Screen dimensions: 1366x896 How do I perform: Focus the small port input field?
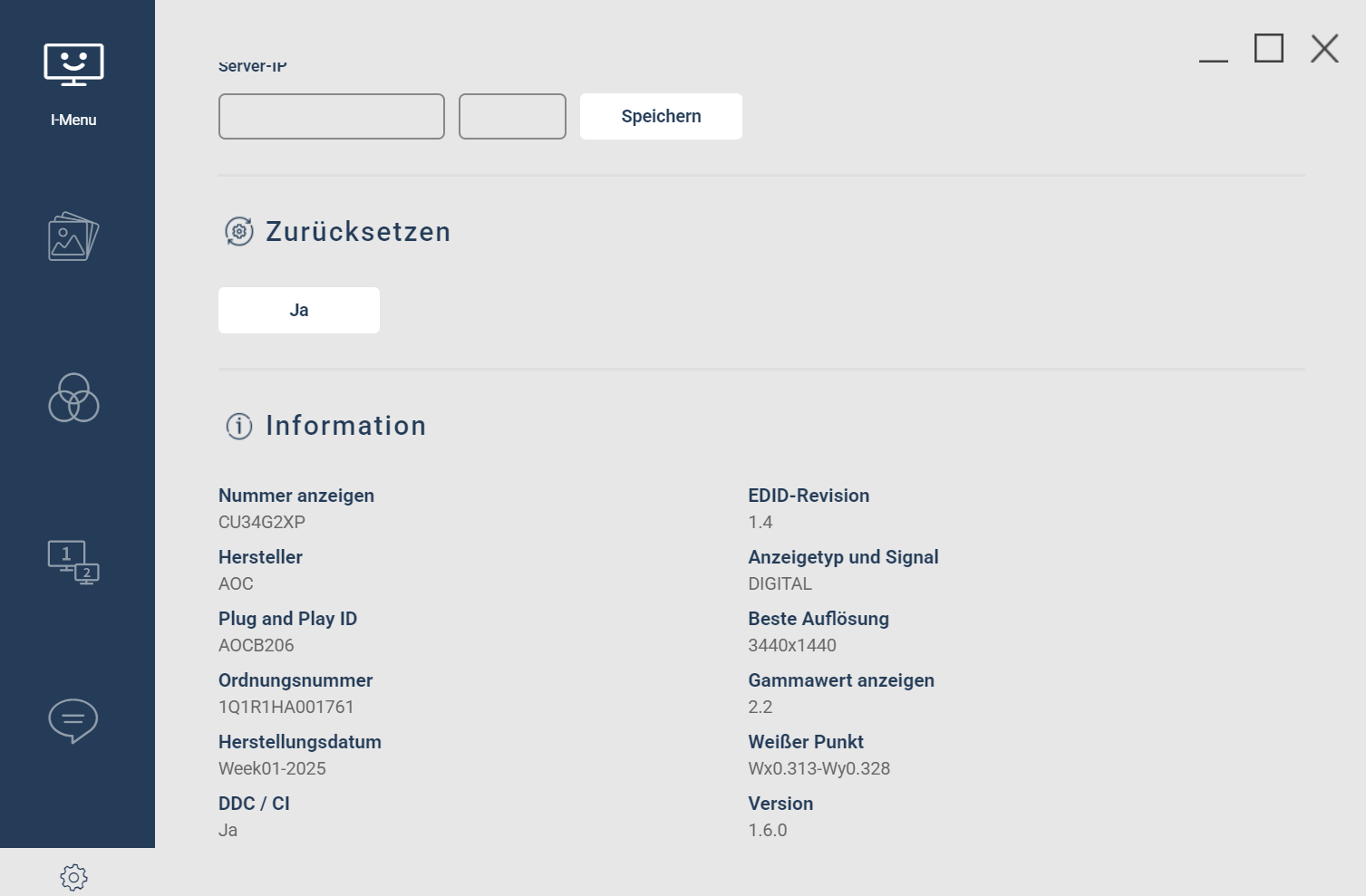coord(512,116)
